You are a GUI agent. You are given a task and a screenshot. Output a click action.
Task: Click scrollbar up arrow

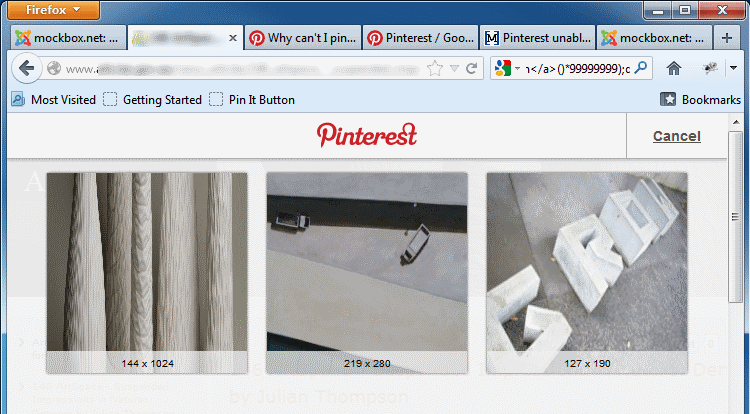tap(736, 122)
